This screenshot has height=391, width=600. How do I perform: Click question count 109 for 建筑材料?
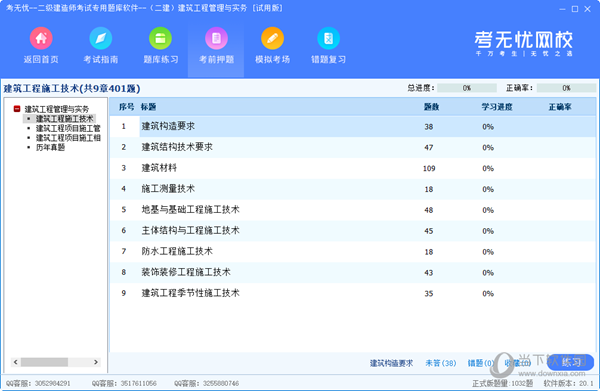(x=429, y=168)
